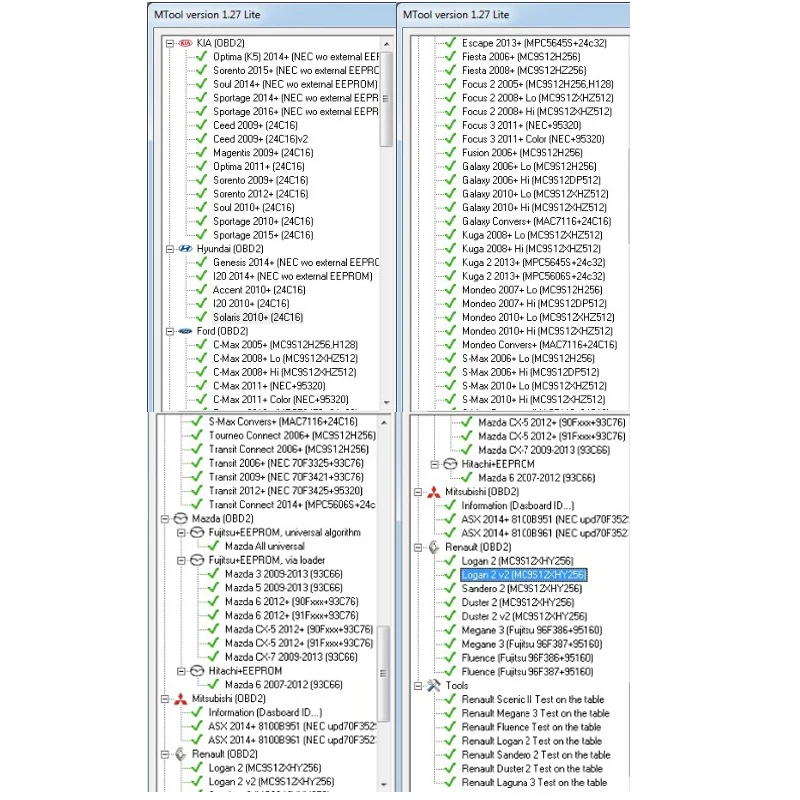
Task: Select Fluence (Fujitsu 96F387+95160)
Action: (528, 671)
